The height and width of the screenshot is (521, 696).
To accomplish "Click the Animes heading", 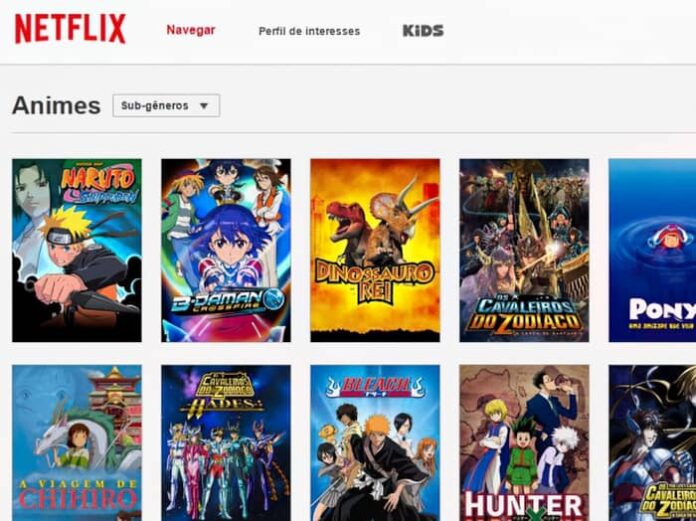I will [56, 106].
